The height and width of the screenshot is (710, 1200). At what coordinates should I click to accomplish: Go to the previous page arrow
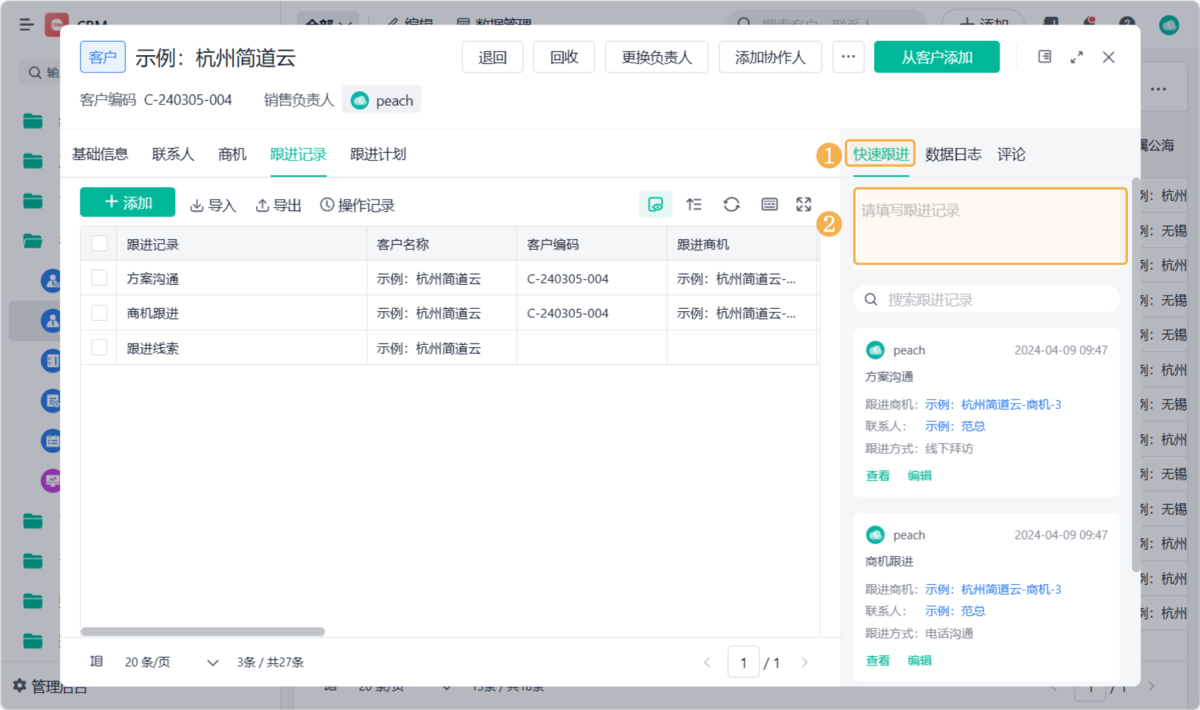click(707, 662)
